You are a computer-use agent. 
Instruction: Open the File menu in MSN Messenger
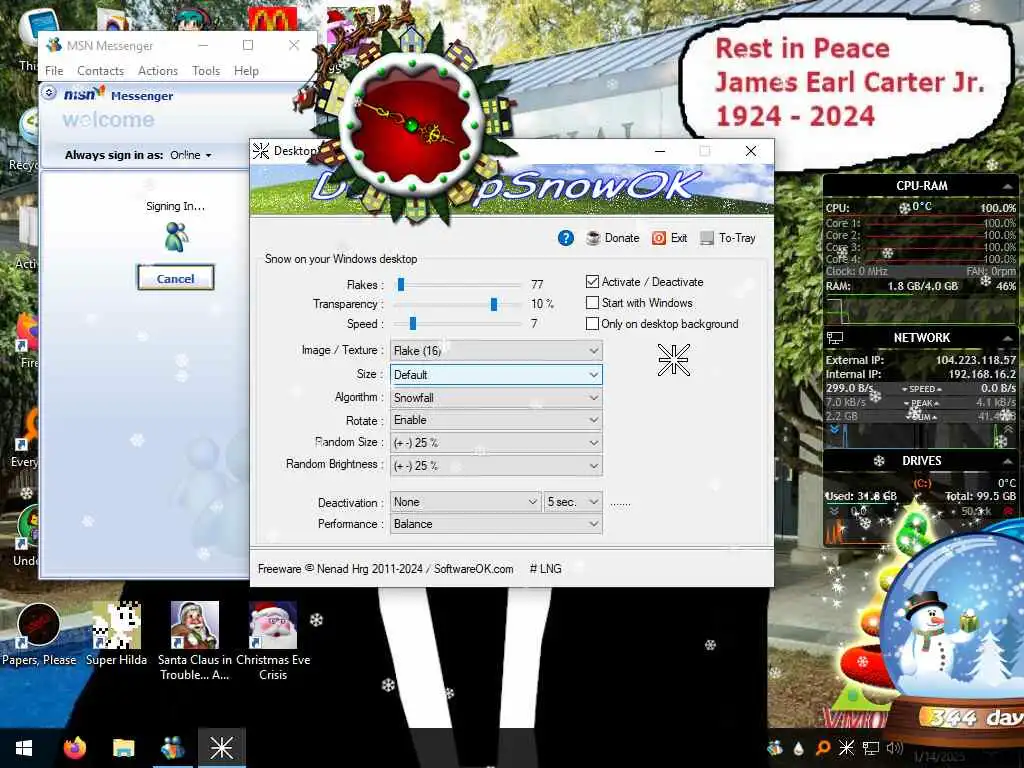pos(54,71)
